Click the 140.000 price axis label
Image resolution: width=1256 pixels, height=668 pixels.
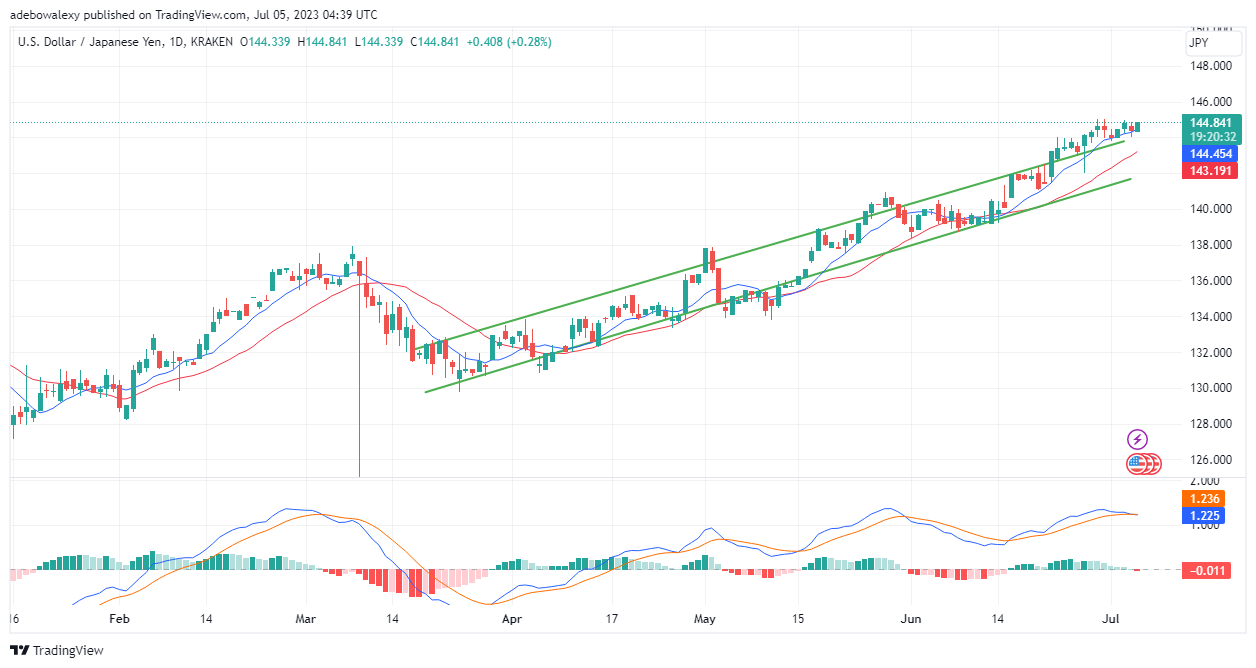click(x=1210, y=209)
